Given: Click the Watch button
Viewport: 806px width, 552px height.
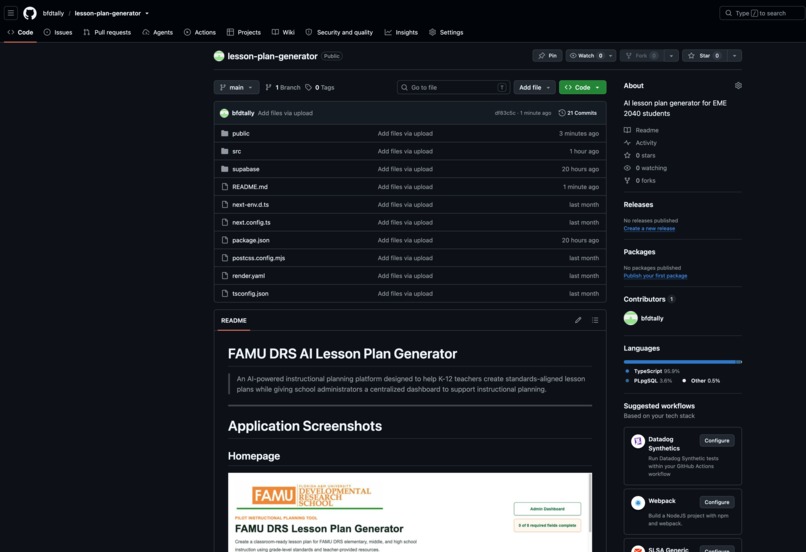Looking at the screenshot, I should [x=585, y=56].
